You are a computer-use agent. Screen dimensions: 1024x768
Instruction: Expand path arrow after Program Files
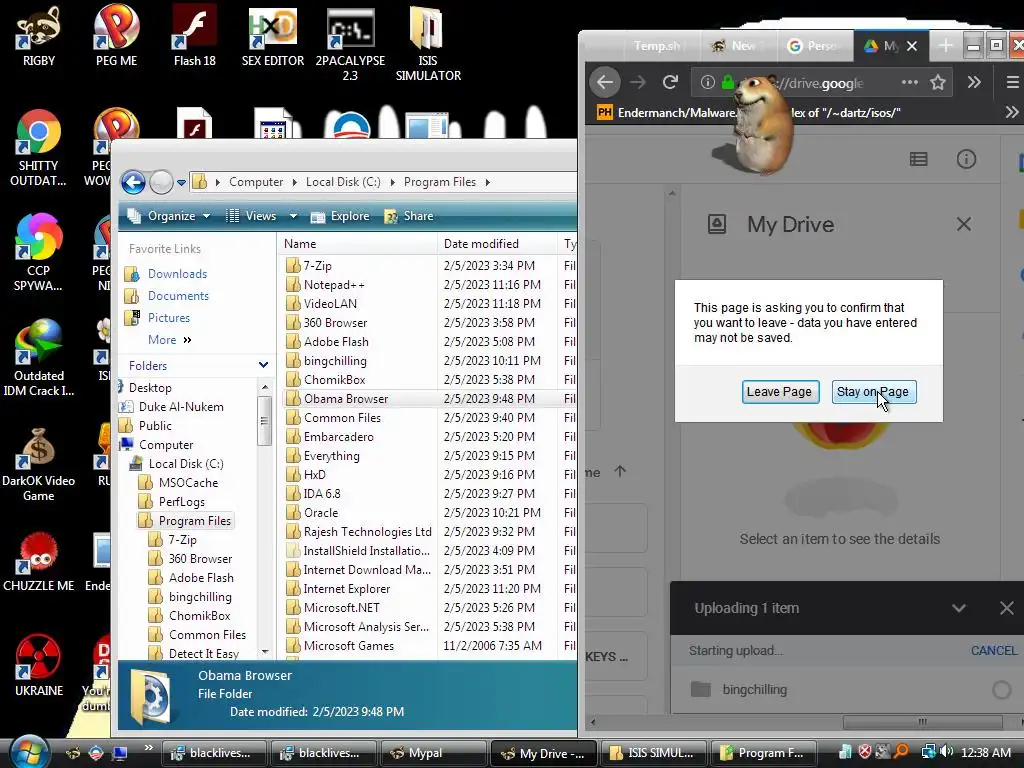pos(487,182)
